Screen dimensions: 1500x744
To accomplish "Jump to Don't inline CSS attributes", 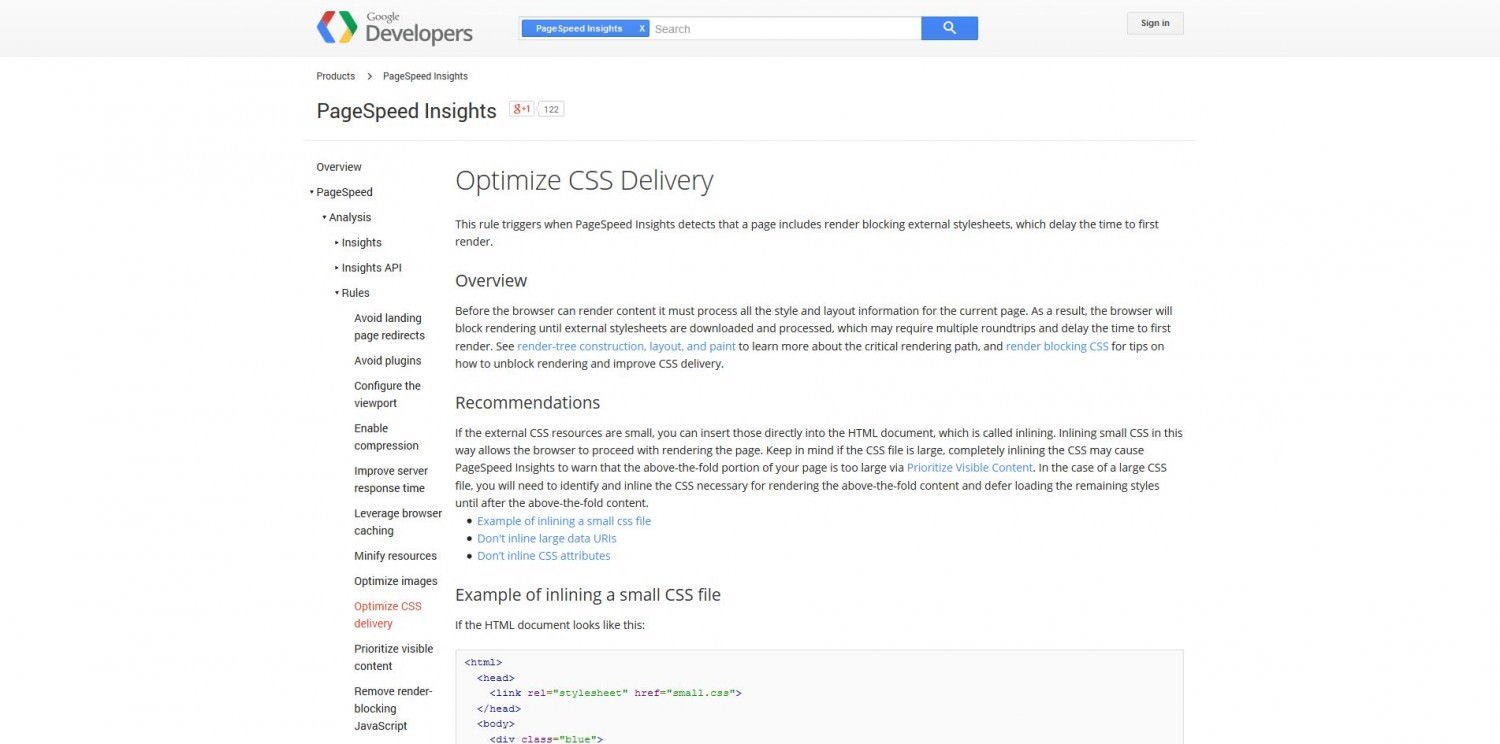I will (x=544, y=556).
